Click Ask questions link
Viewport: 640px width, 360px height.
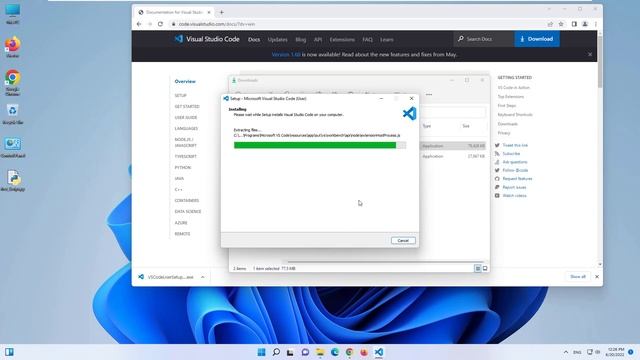pos(515,162)
